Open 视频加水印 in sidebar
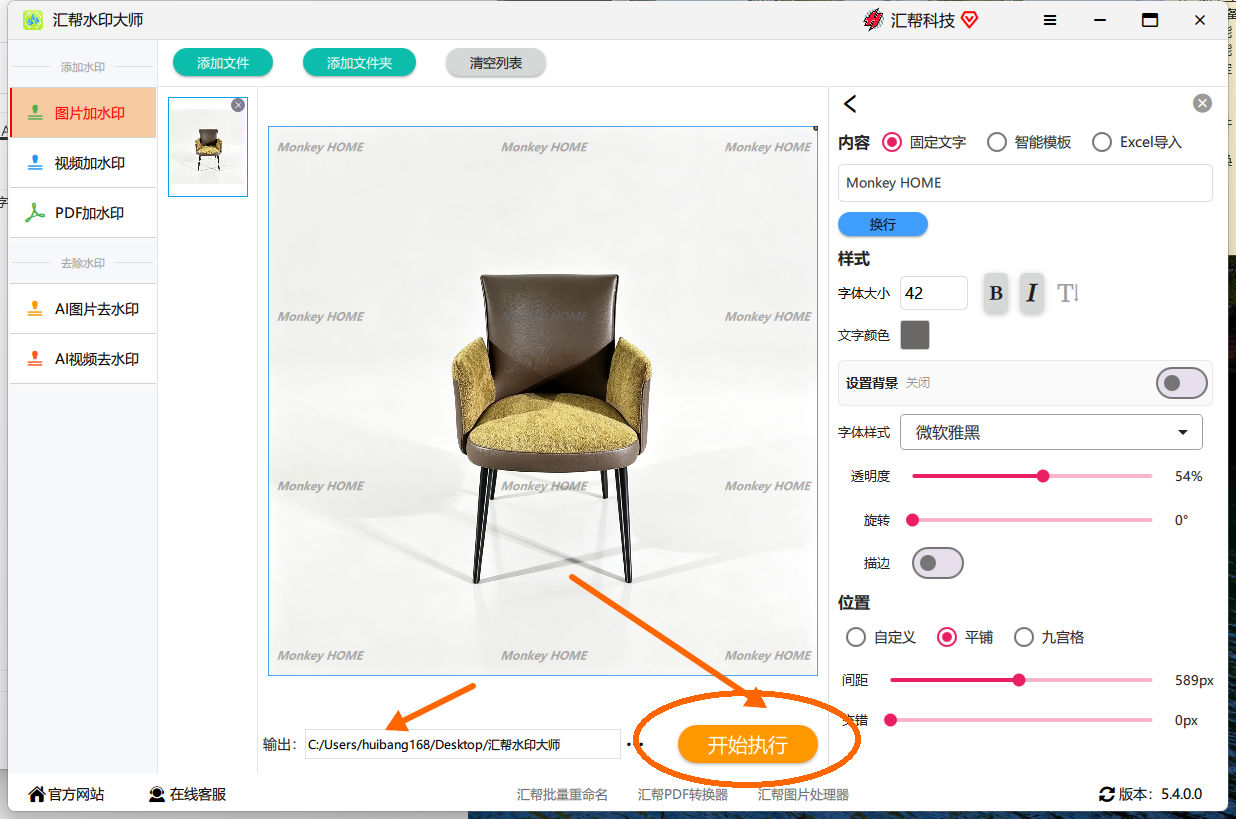 [x=83, y=163]
